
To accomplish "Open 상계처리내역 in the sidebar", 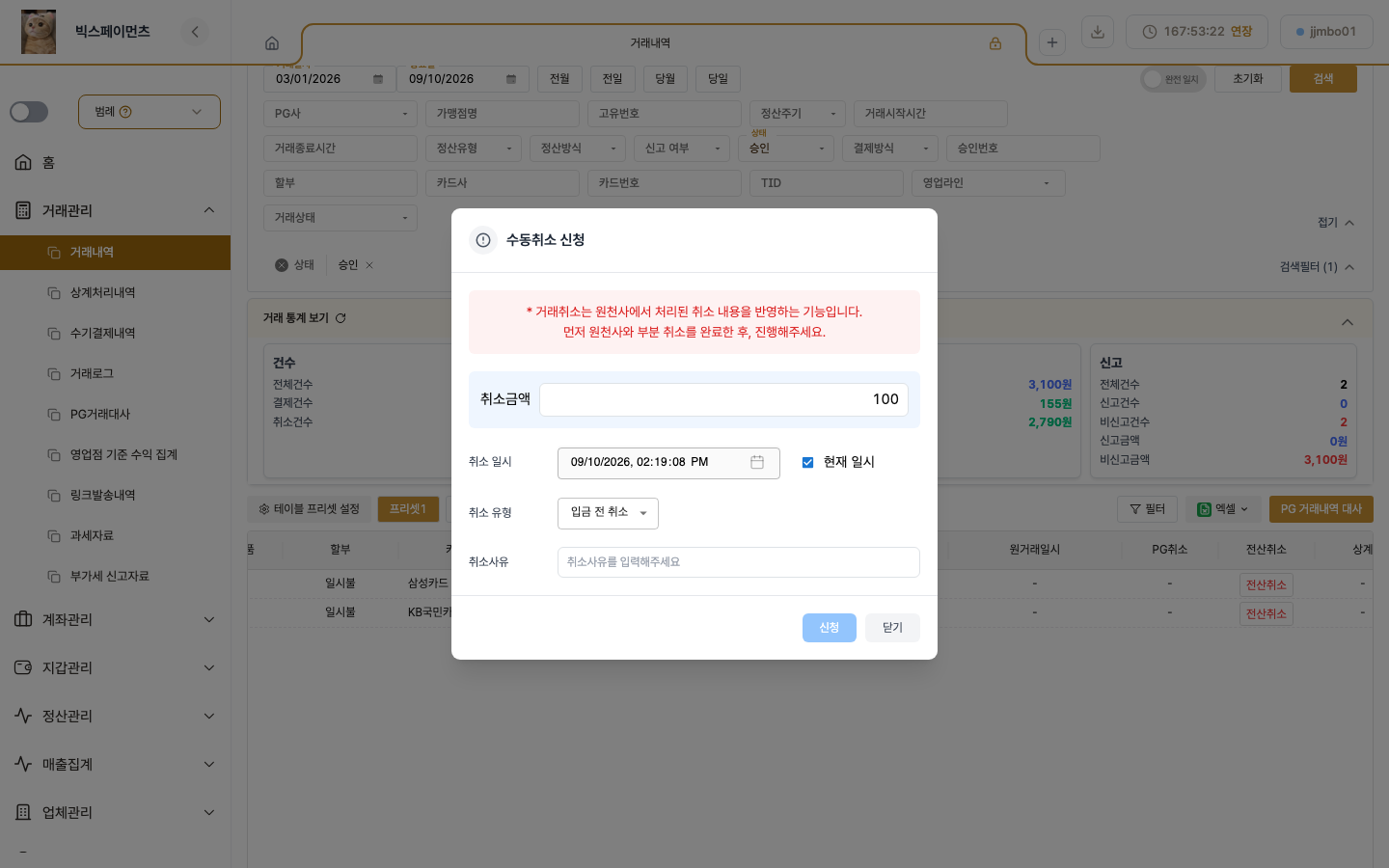I will click(102, 292).
